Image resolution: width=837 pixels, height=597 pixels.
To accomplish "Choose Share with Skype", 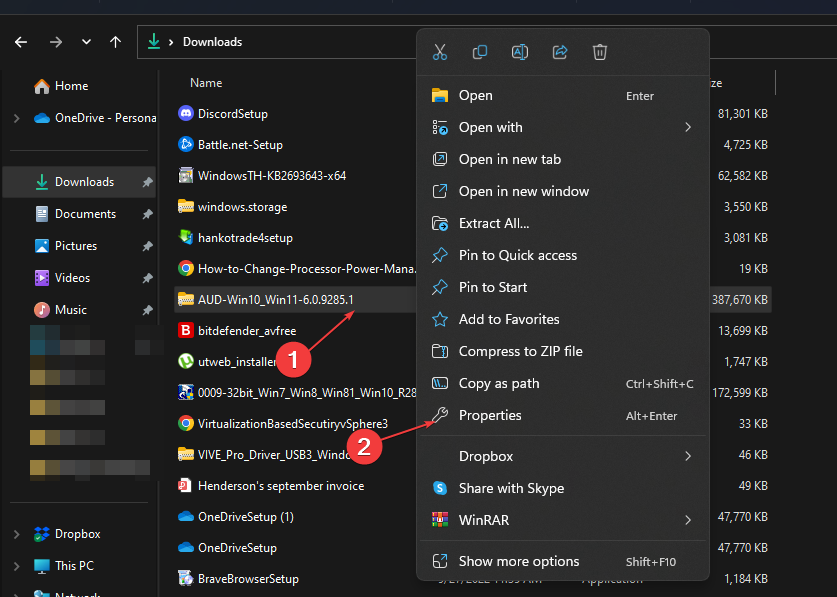I will (563, 489).
